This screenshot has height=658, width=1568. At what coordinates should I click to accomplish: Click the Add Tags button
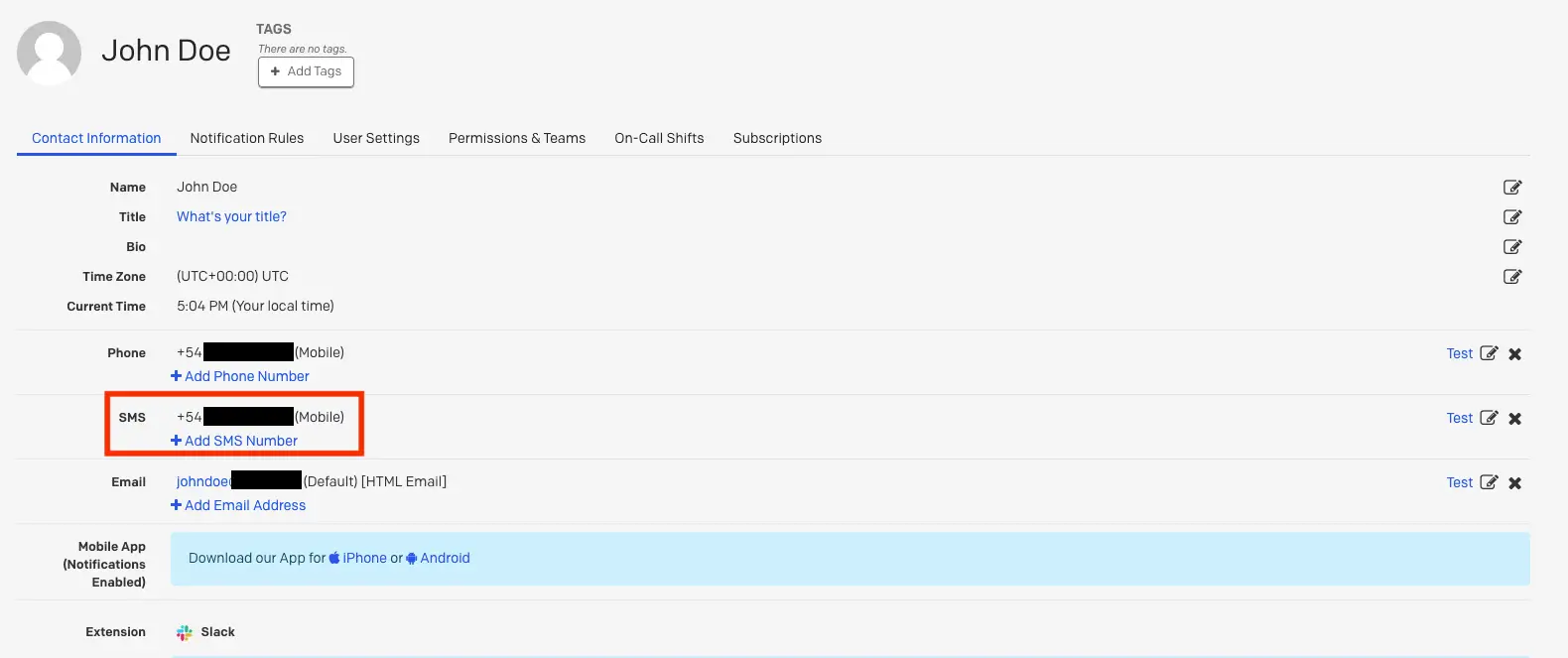(306, 71)
